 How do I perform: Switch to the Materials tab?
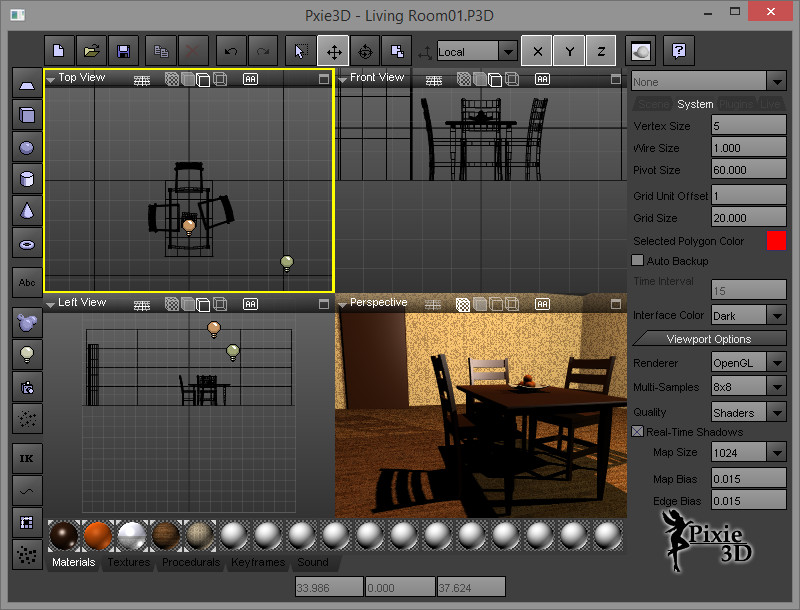73,562
